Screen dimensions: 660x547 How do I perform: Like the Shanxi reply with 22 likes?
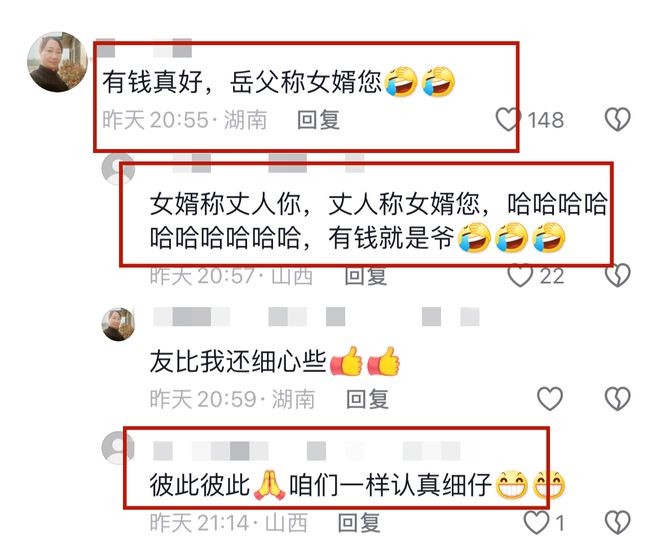[x=520, y=276]
